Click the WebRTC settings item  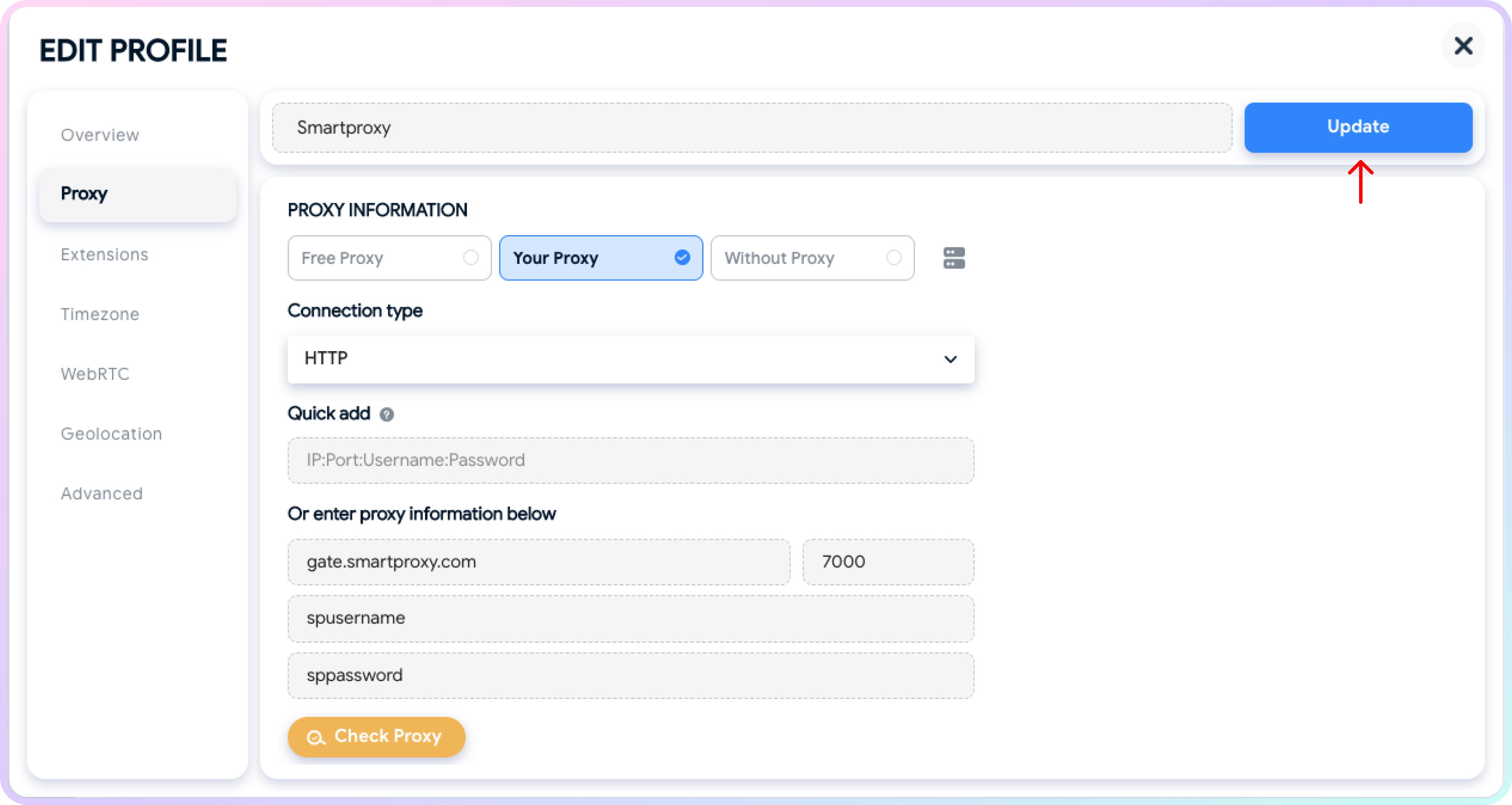[x=95, y=374]
